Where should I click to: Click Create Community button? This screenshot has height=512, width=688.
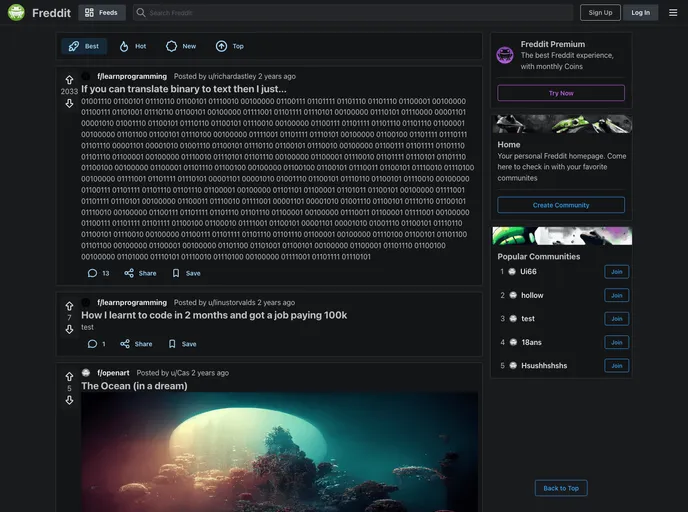(x=561, y=205)
